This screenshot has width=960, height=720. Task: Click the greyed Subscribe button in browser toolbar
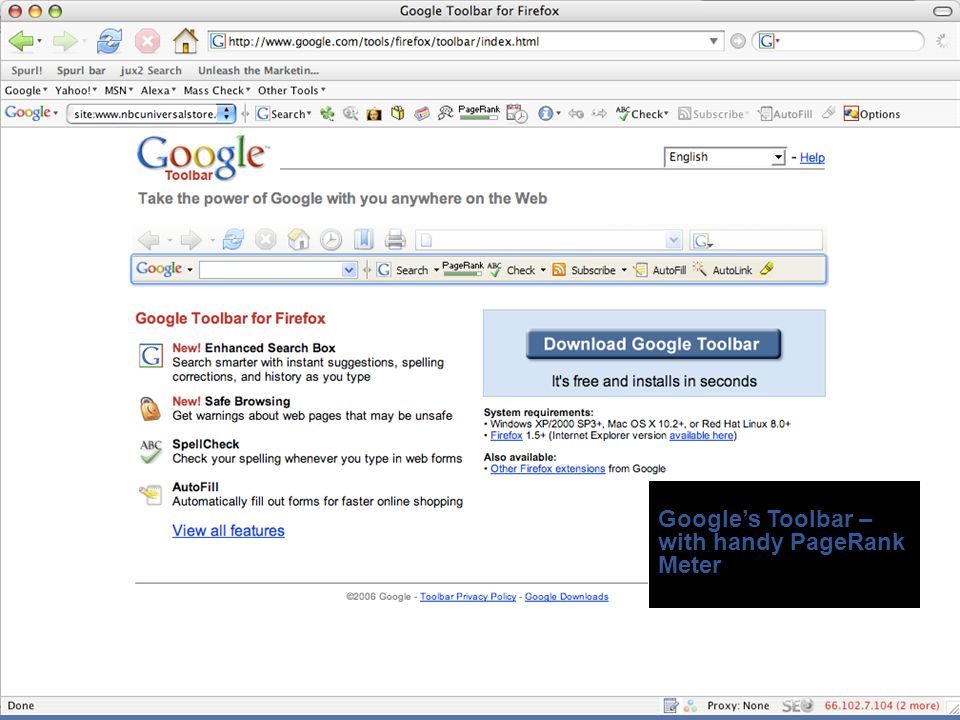pyautogui.click(x=713, y=114)
